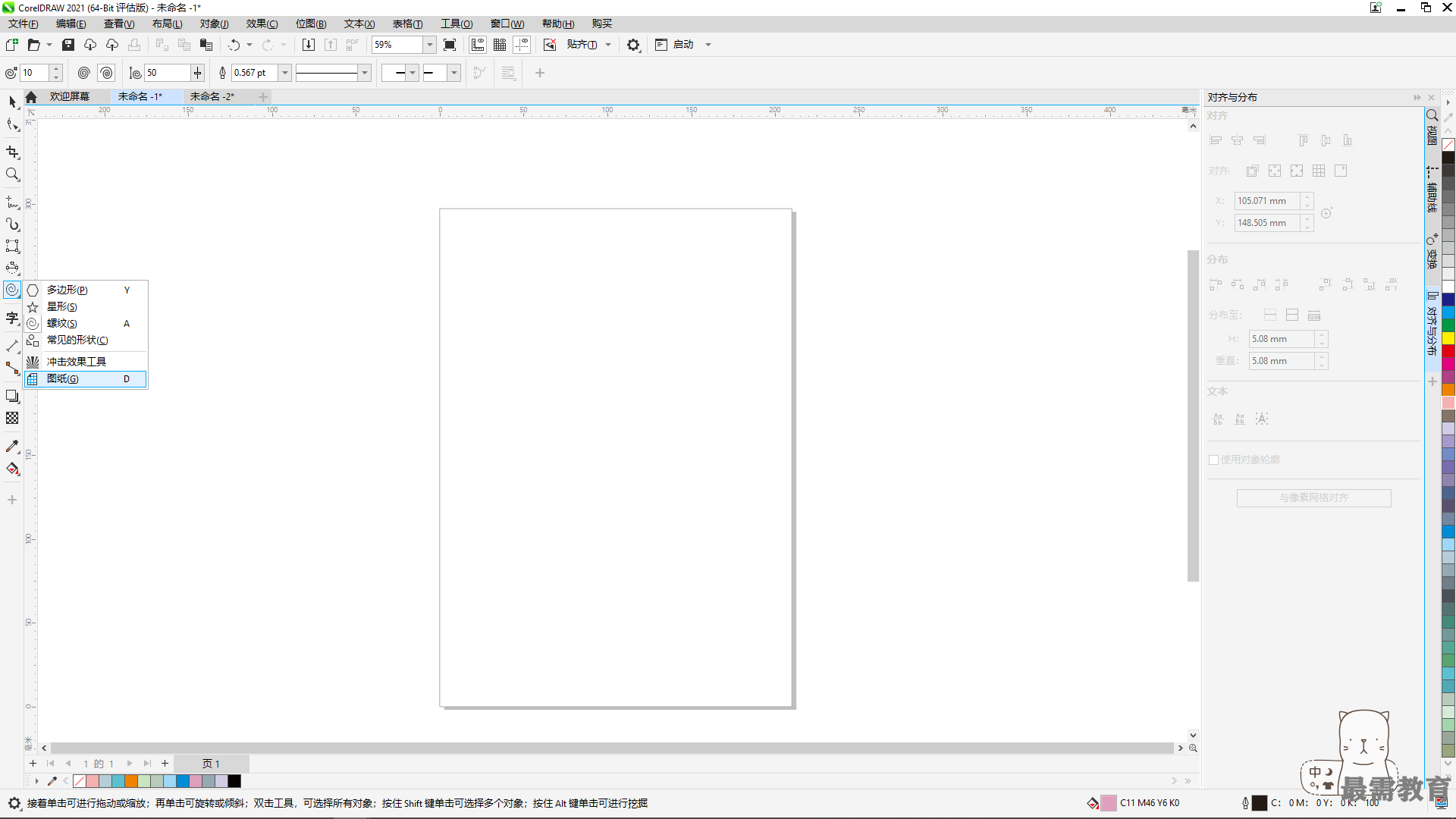
Task: Check the 使用对象轮廓 checkbox
Action: coord(1213,460)
